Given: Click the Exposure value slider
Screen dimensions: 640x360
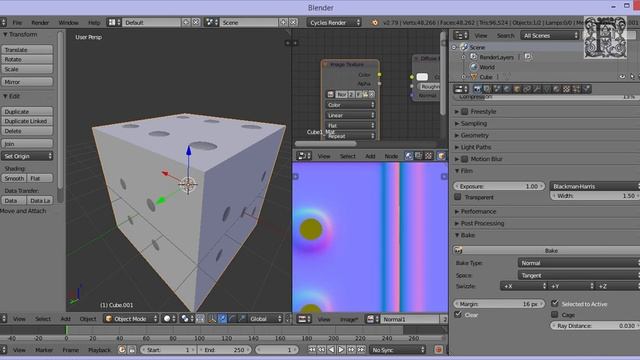Looking at the screenshot, I should (500, 186).
